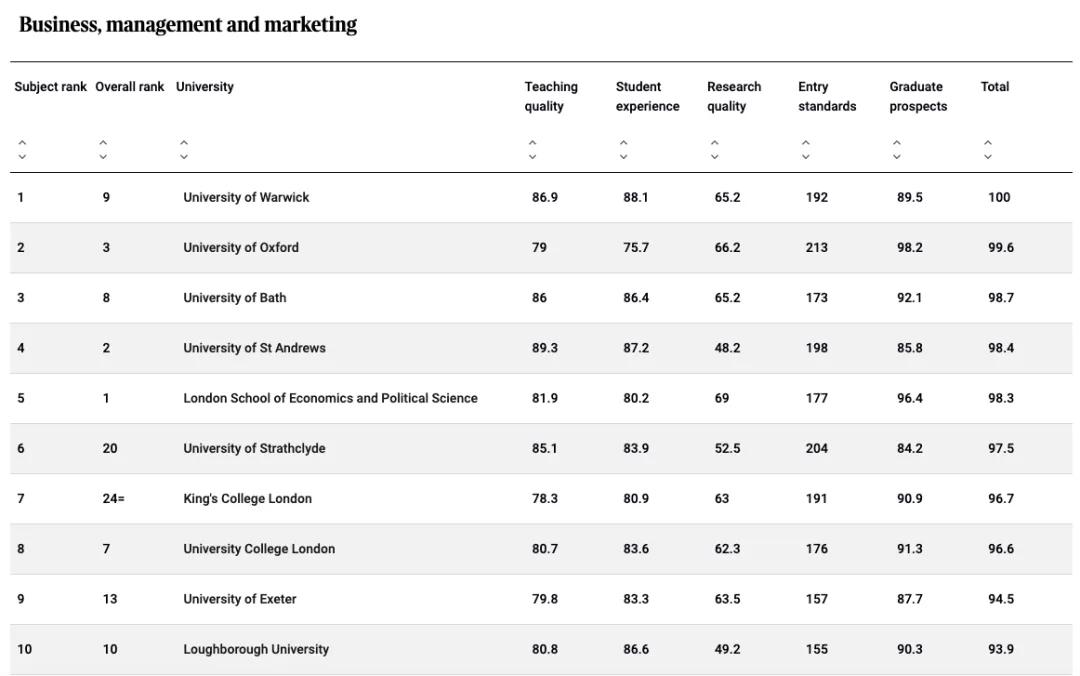Sort Graduate prospects ascending arrow
The height and width of the screenshot is (676, 1080).
(x=897, y=144)
